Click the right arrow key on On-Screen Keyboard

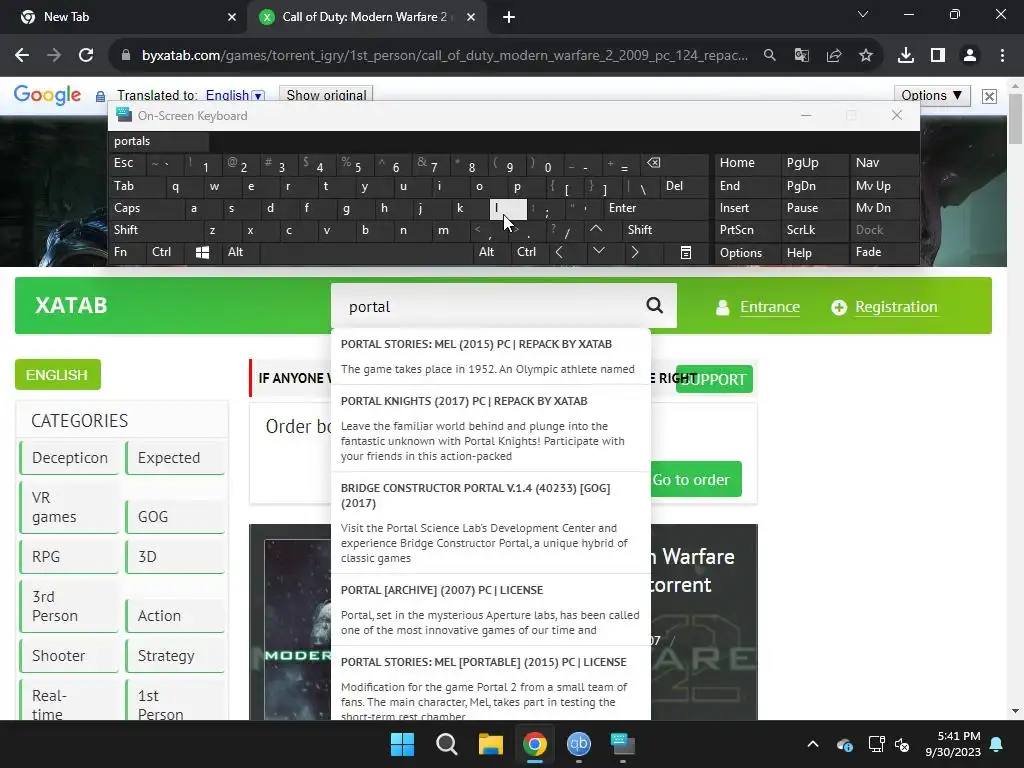coord(635,252)
